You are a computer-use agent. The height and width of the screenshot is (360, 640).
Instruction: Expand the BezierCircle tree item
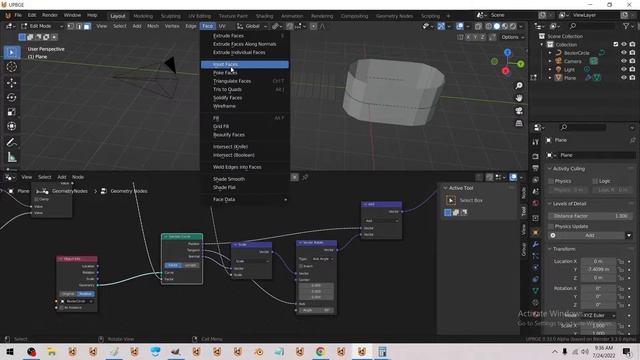coord(549,53)
